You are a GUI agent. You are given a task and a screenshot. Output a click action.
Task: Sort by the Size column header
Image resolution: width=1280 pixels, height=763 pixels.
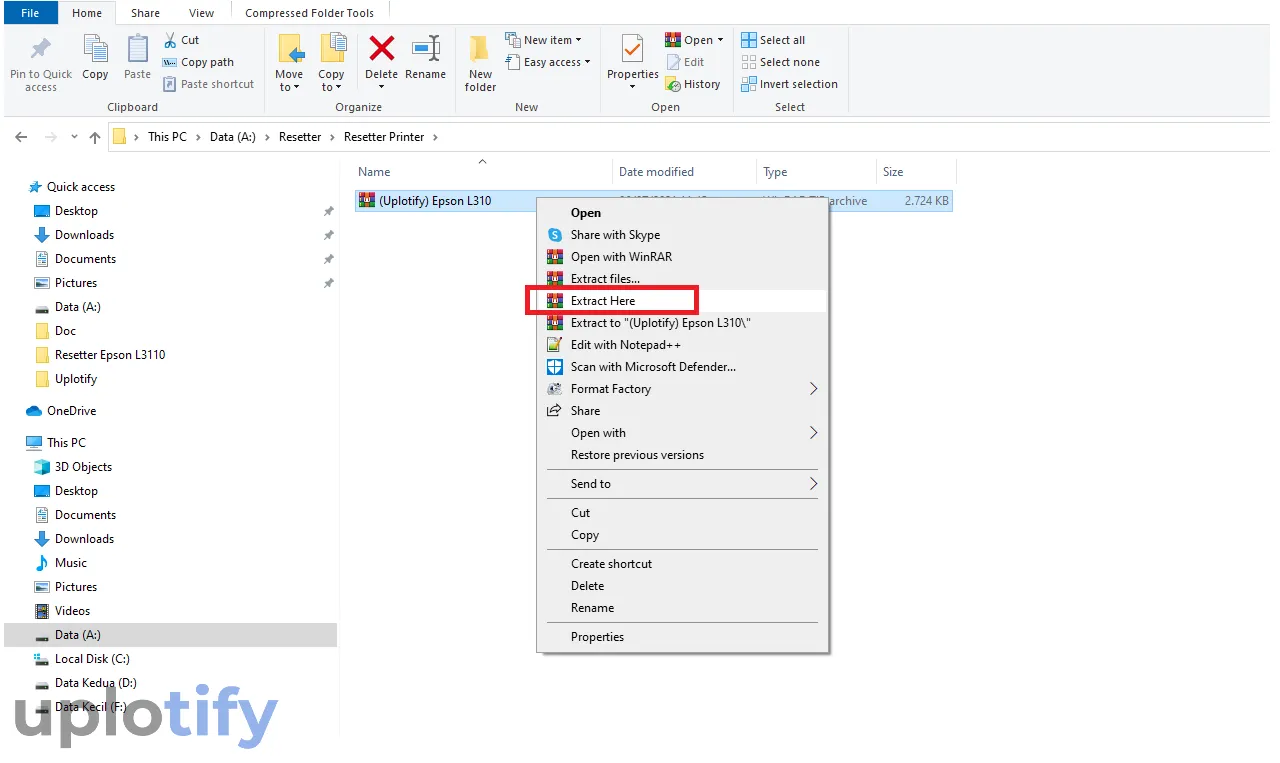click(893, 172)
